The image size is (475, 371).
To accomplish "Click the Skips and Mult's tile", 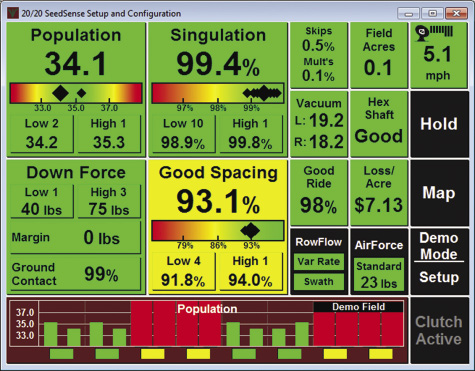I will (x=319, y=55).
